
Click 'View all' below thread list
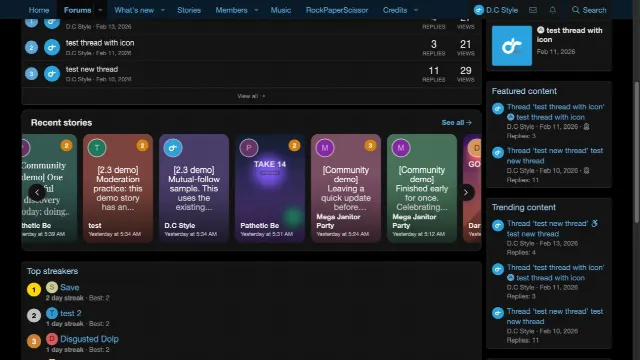coord(251,96)
